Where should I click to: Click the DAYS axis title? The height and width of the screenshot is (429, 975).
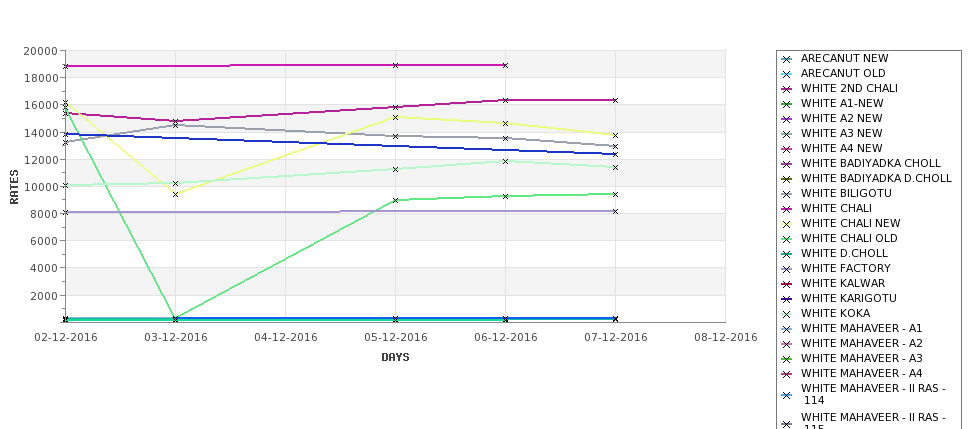(x=395, y=358)
